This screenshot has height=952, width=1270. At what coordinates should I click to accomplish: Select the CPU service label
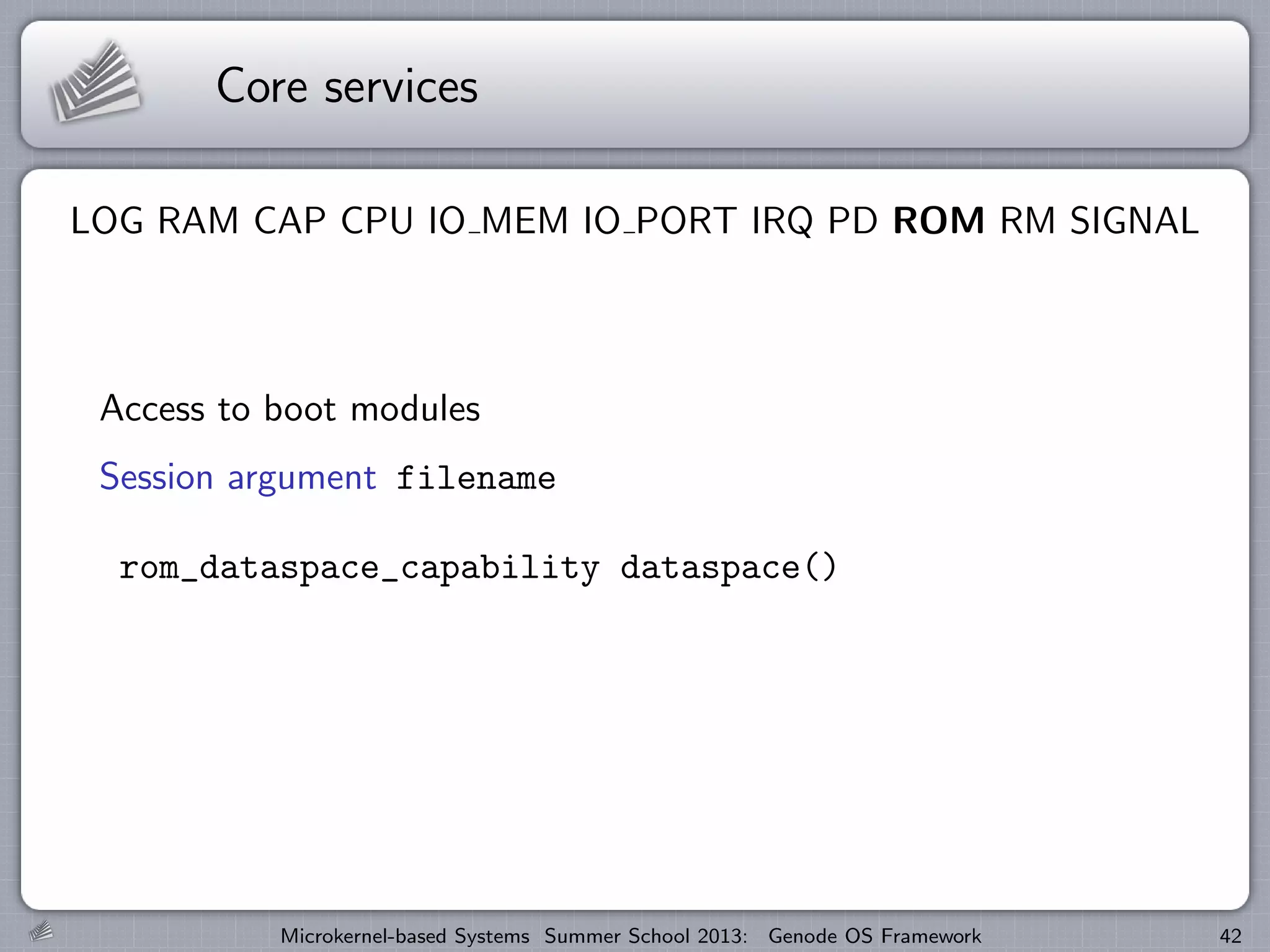[377, 221]
